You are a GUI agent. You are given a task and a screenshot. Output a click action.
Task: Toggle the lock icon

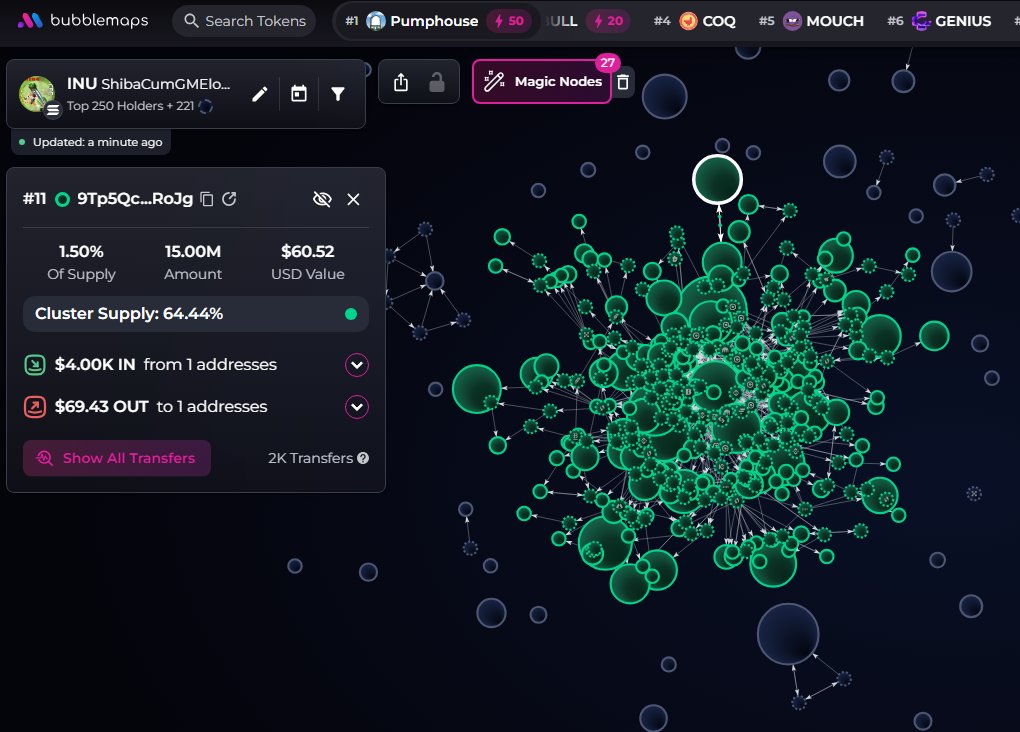click(x=437, y=82)
